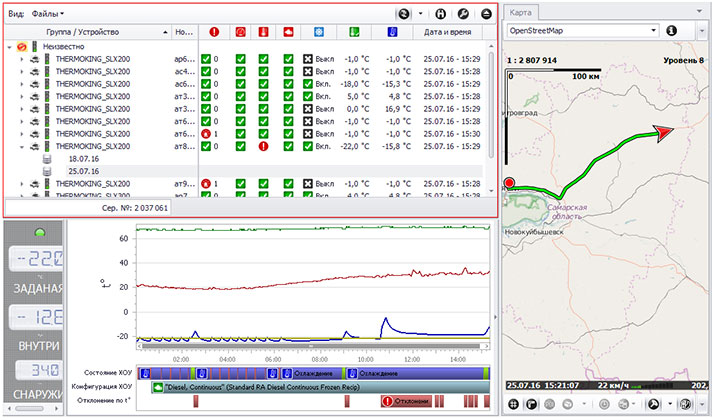Click the grid icon in map bottom toolbar
715x420 pixels.
pyautogui.click(x=513, y=404)
